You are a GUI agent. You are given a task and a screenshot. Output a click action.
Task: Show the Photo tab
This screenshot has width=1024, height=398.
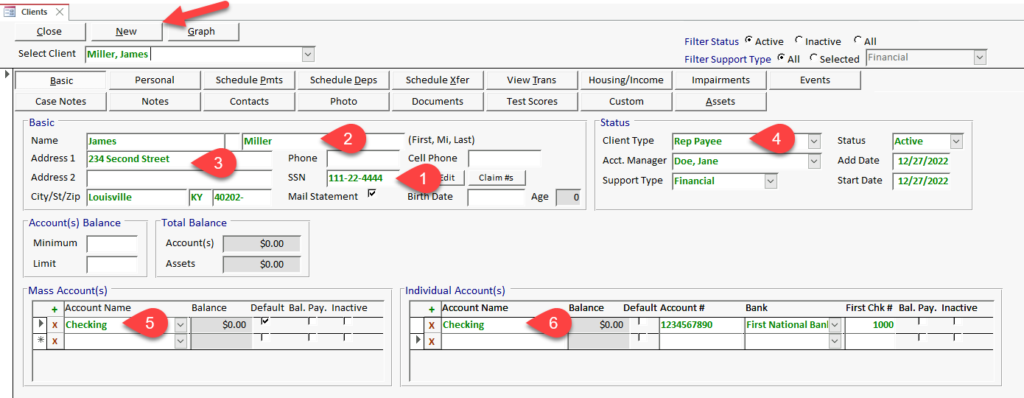pyautogui.click(x=344, y=101)
